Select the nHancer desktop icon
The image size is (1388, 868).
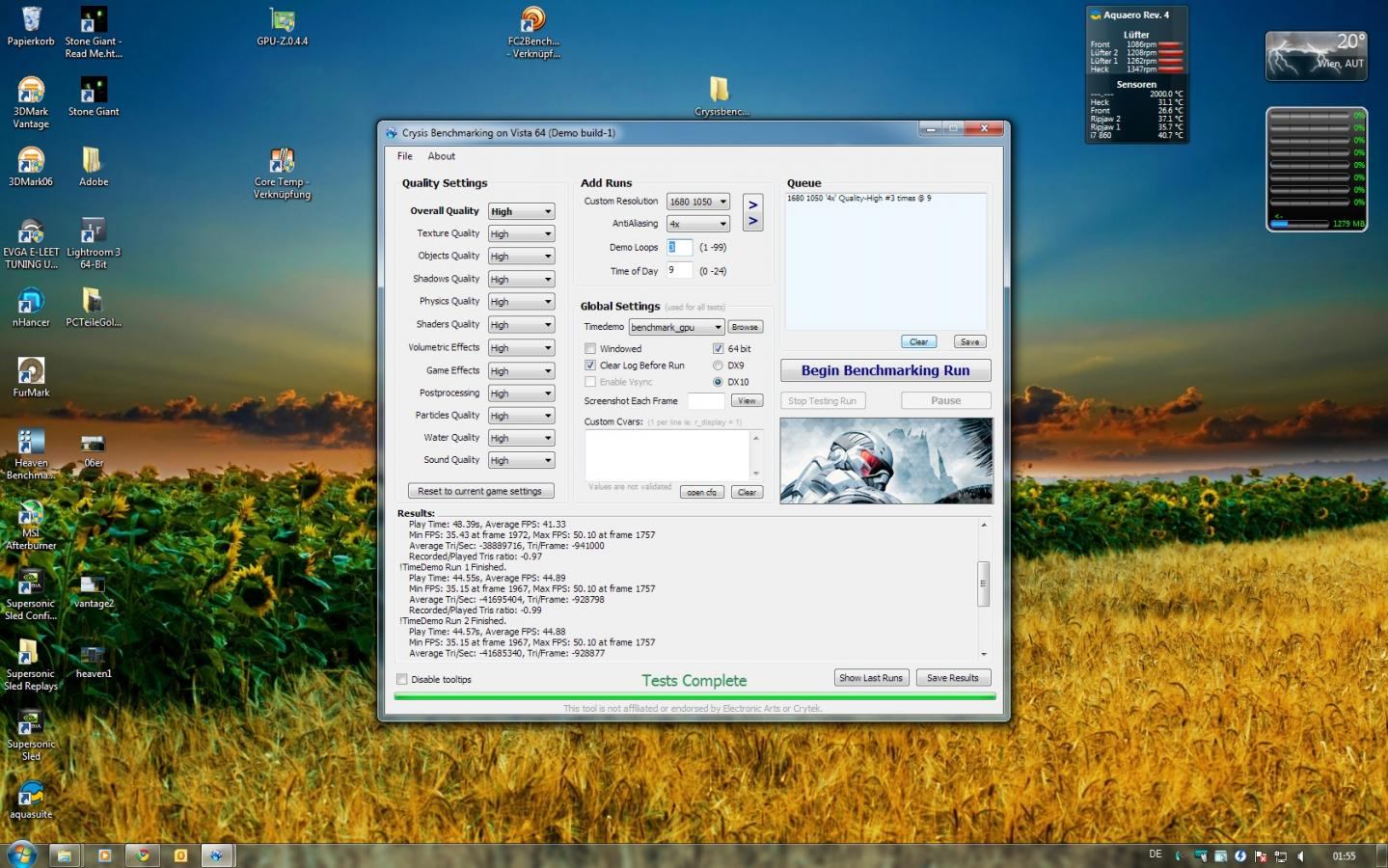pyautogui.click(x=31, y=308)
